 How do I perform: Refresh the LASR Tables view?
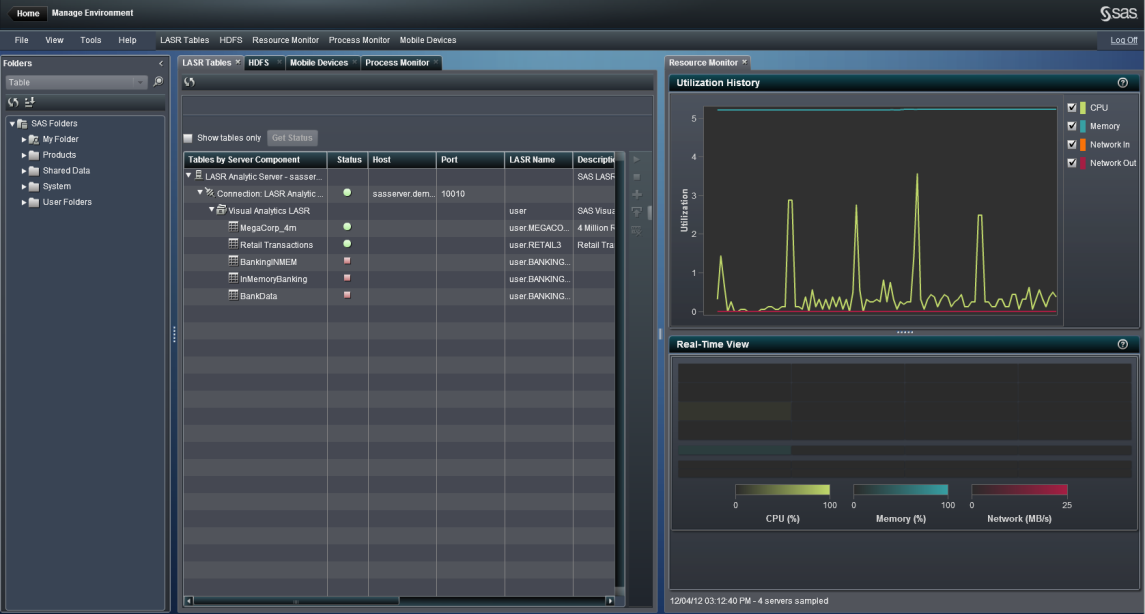point(190,82)
